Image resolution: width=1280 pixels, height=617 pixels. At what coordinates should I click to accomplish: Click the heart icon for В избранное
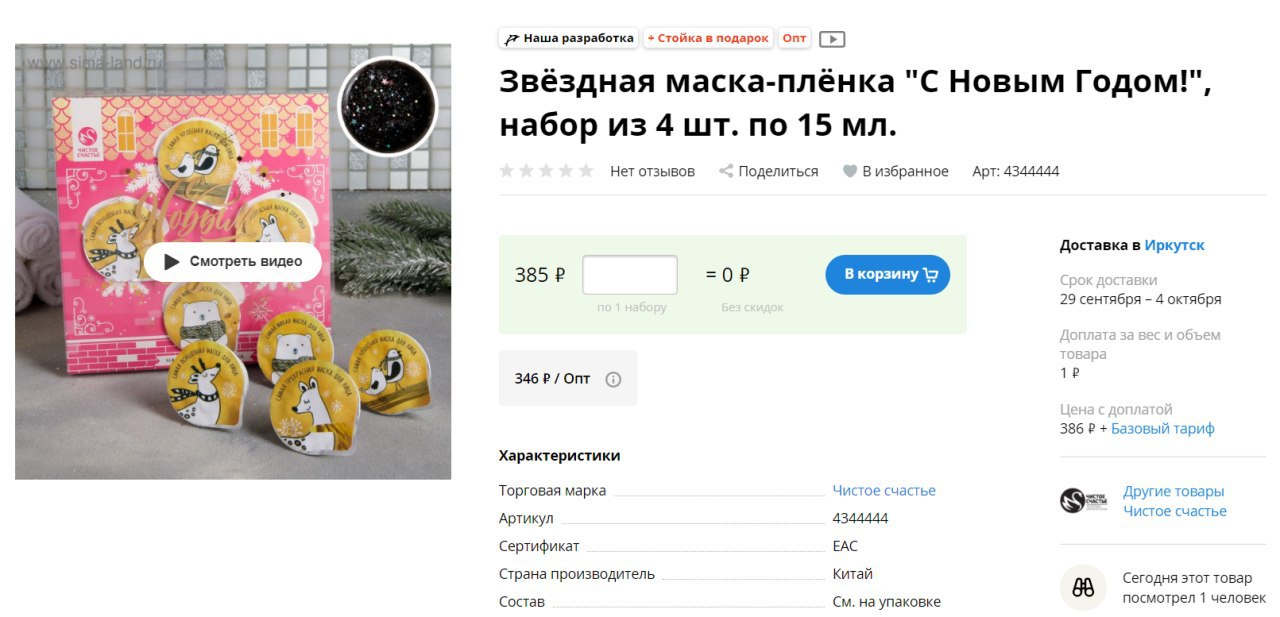(x=850, y=171)
